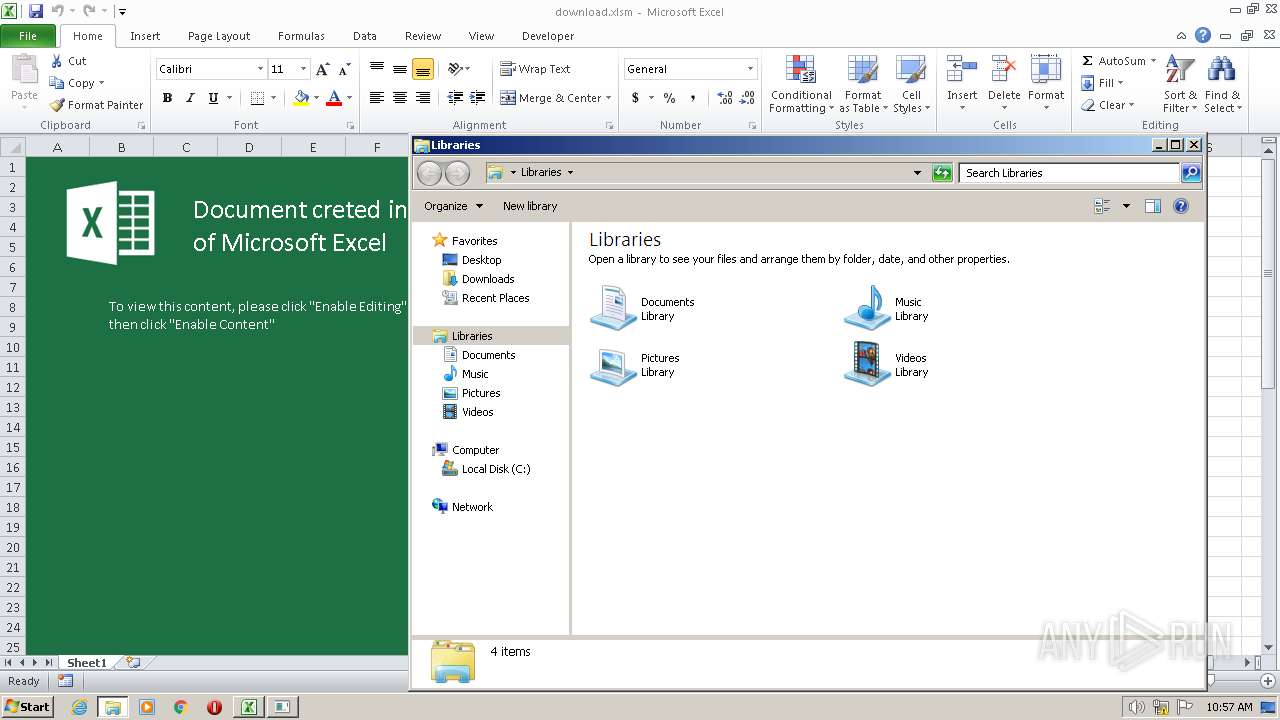
Task: Switch to the Developer tab
Action: coord(548,36)
